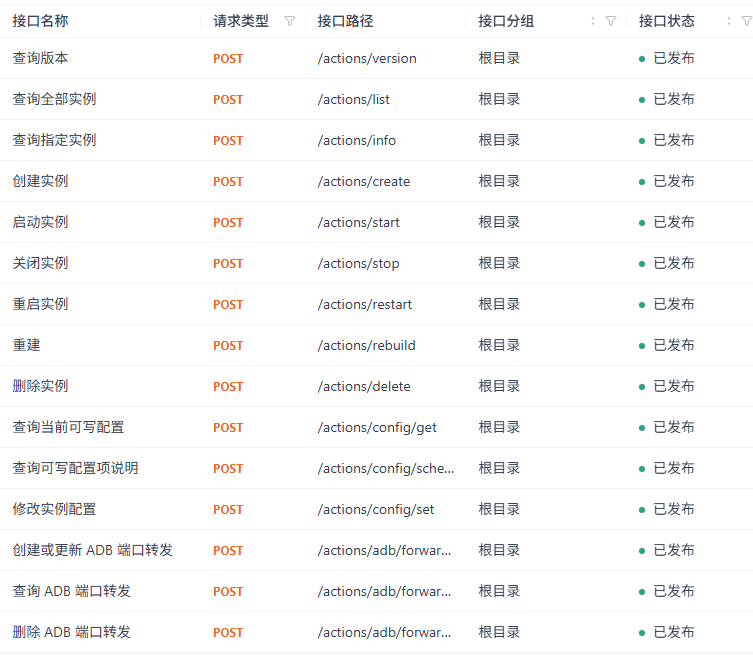Image resolution: width=753 pixels, height=660 pixels.
Task: Click 根目录 in the 重启实例 row
Action: 499,304
